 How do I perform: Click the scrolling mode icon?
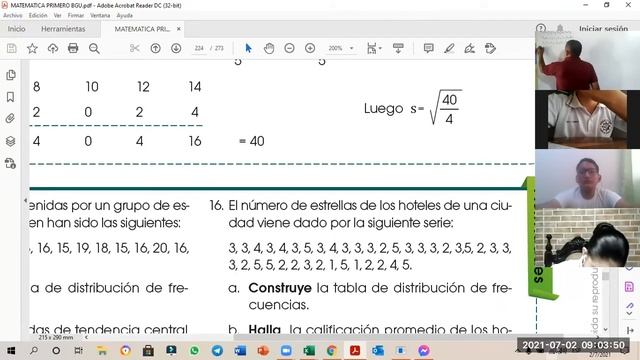tap(398, 48)
